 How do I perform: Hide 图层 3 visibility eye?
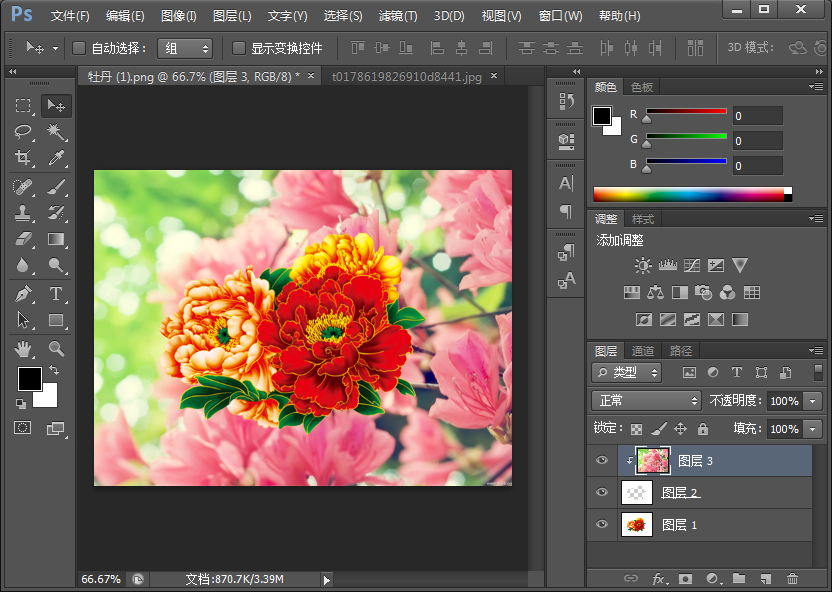pyautogui.click(x=602, y=460)
